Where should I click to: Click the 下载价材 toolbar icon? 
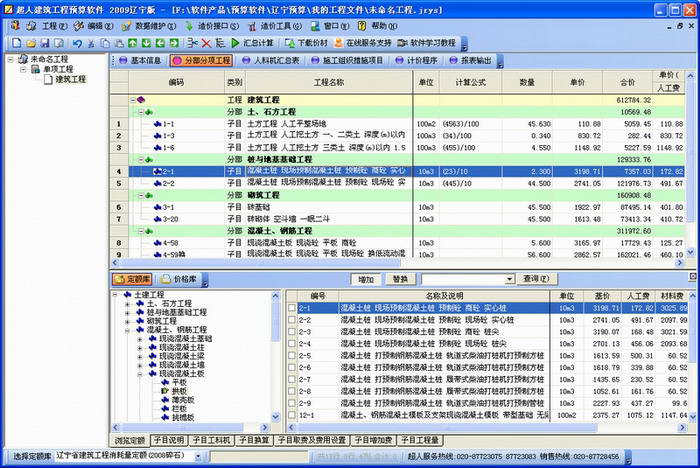(305, 44)
